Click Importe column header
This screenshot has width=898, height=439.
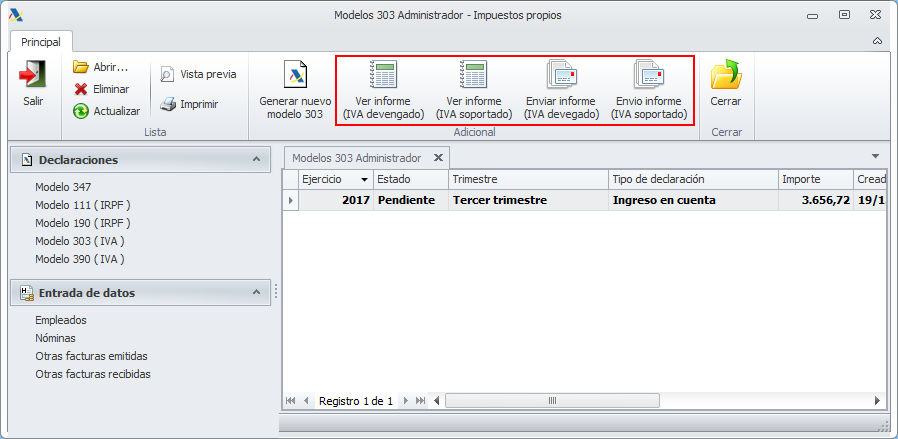click(x=816, y=179)
